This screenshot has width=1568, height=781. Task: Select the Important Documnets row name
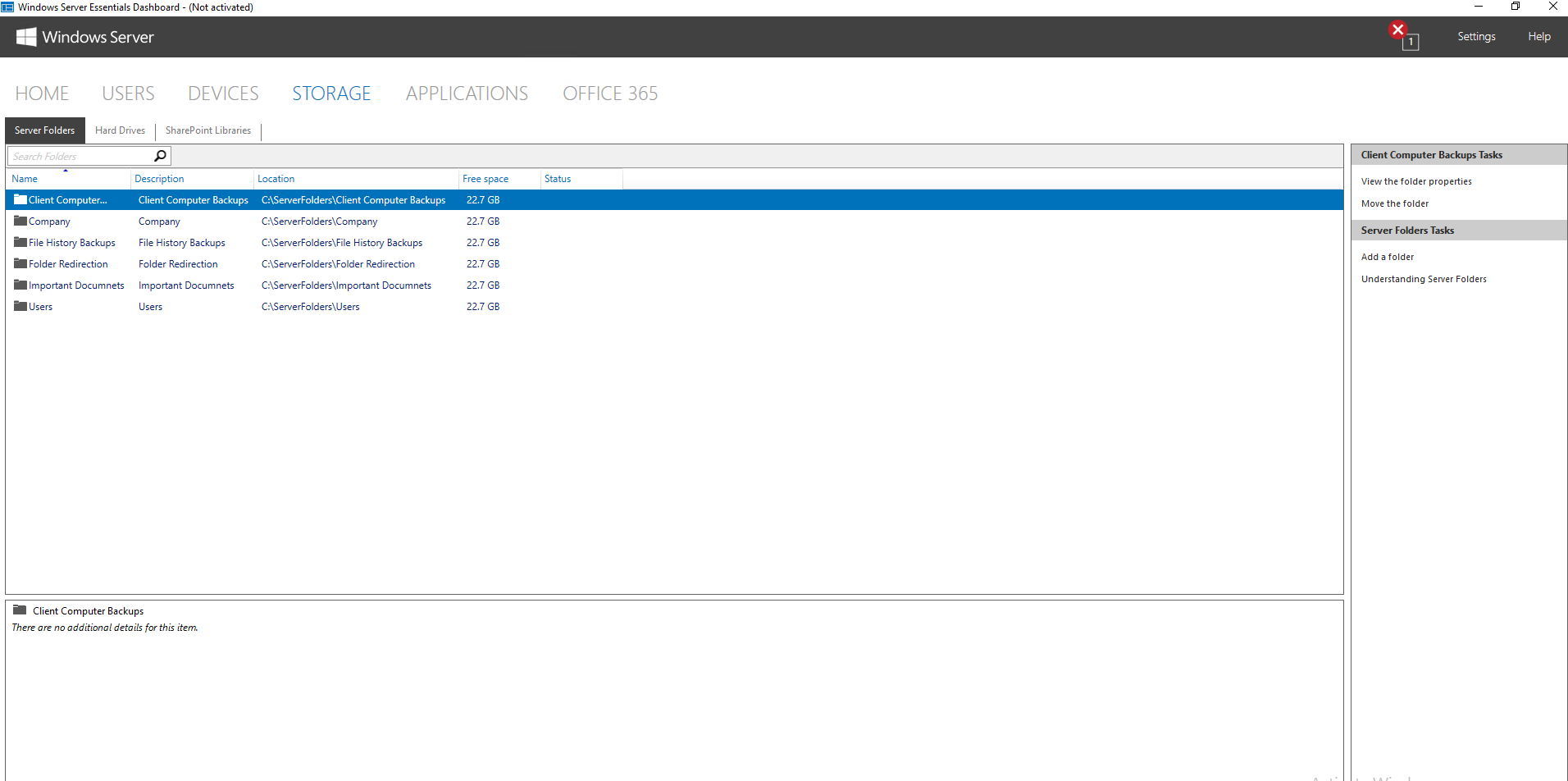click(x=76, y=285)
